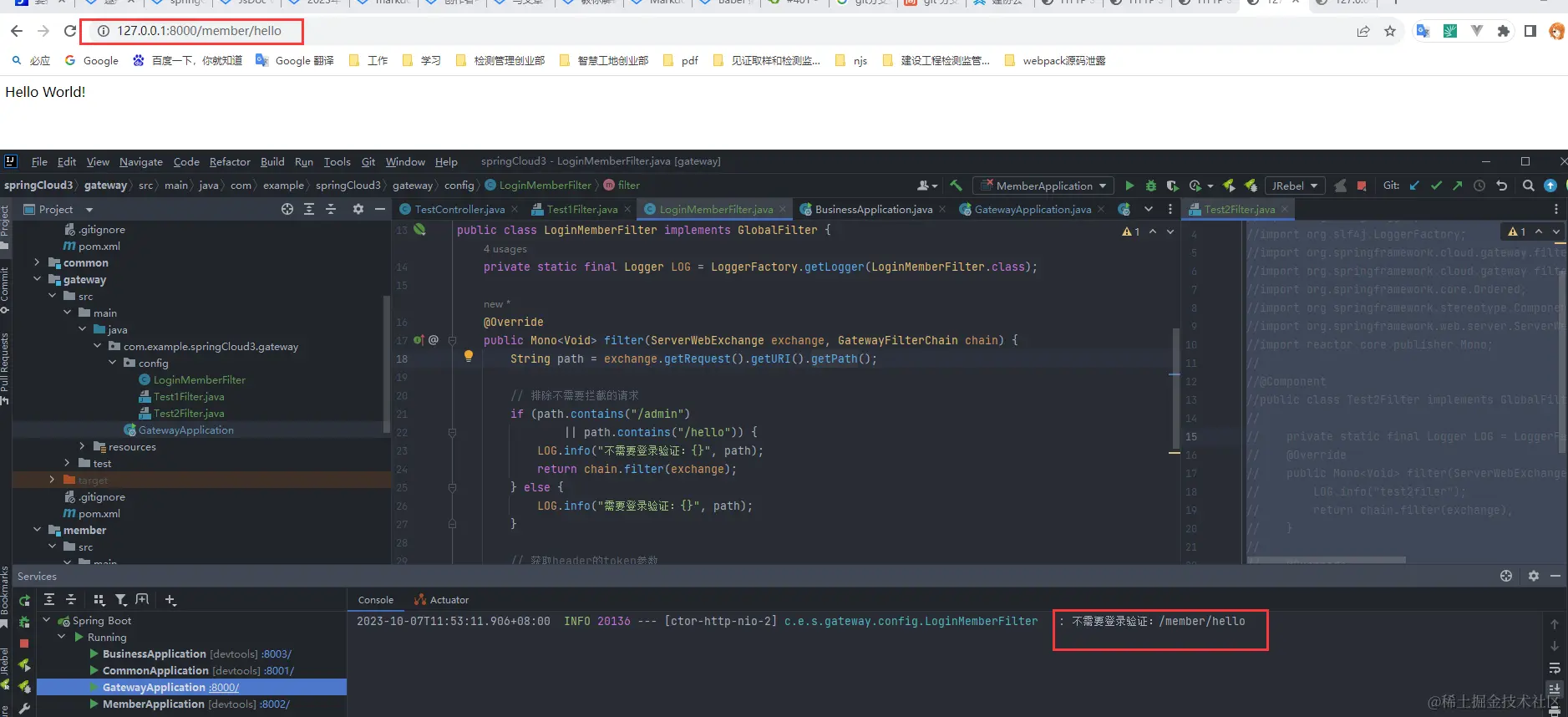Image resolution: width=1568 pixels, height=717 pixels.
Task: Open Search Everywhere magnifier in IDE toolbar
Action: (1528, 186)
